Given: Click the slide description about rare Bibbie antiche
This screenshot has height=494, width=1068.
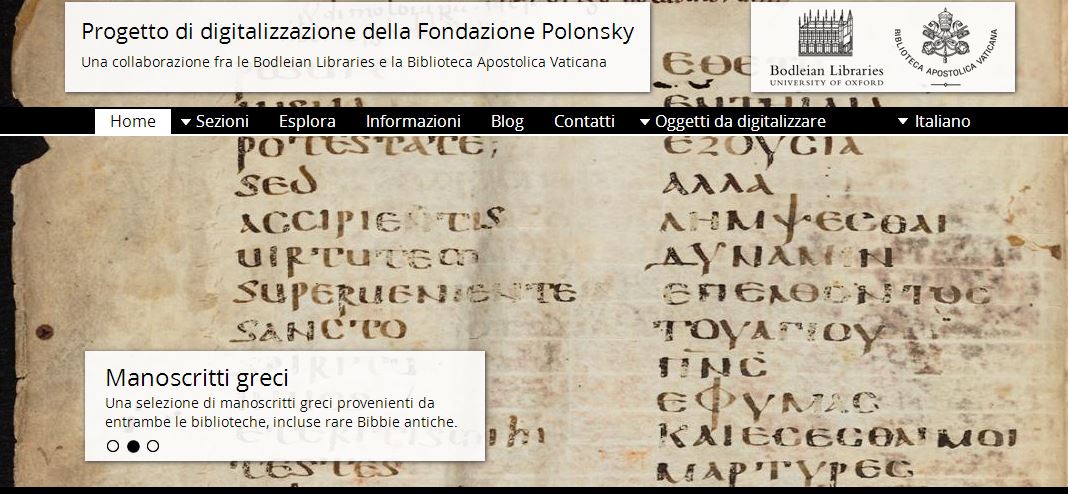Looking at the screenshot, I should tap(281, 413).
